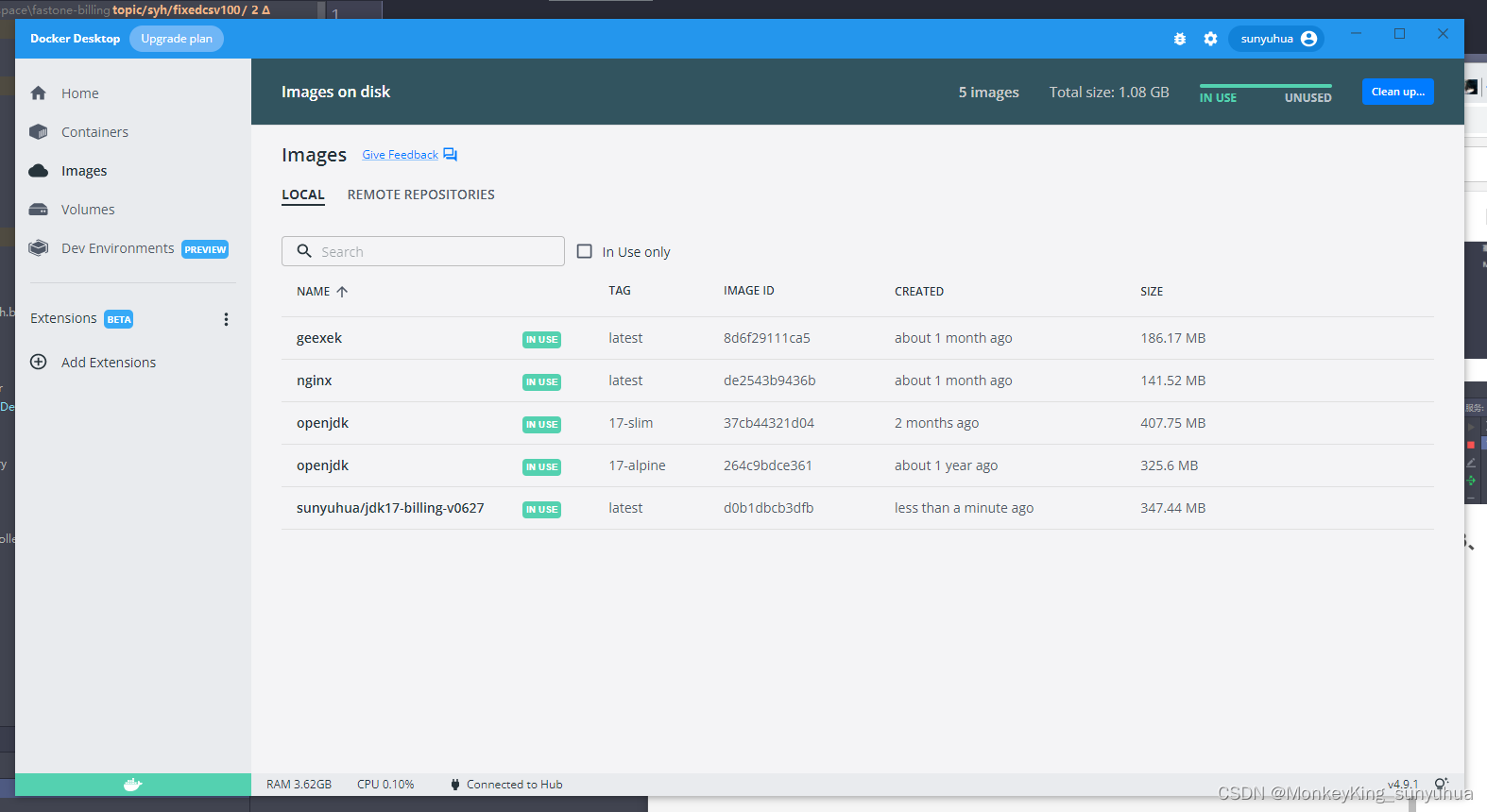
Task: Select the geexek image row name
Action: (x=319, y=338)
